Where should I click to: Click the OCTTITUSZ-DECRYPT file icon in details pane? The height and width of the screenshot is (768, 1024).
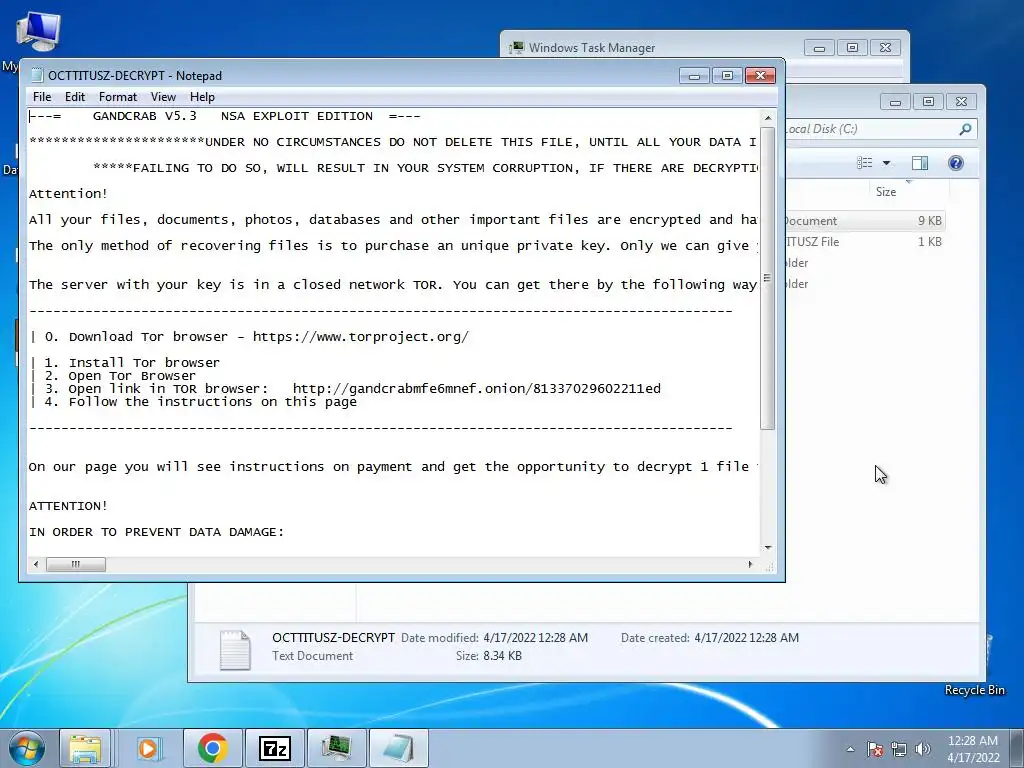(x=235, y=650)
